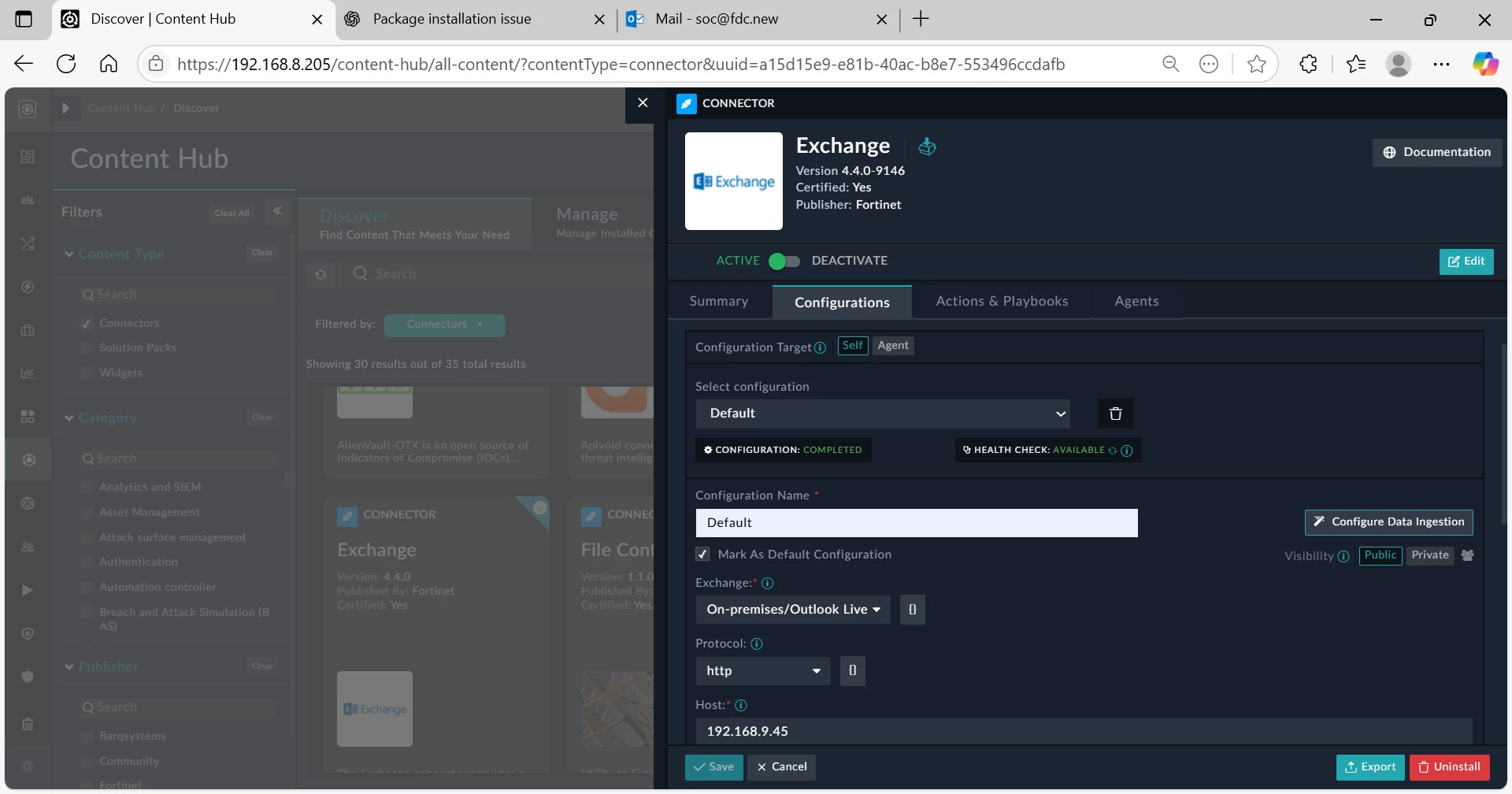
Task: Click Configure Data Ingestion button
Action: 1389,522
